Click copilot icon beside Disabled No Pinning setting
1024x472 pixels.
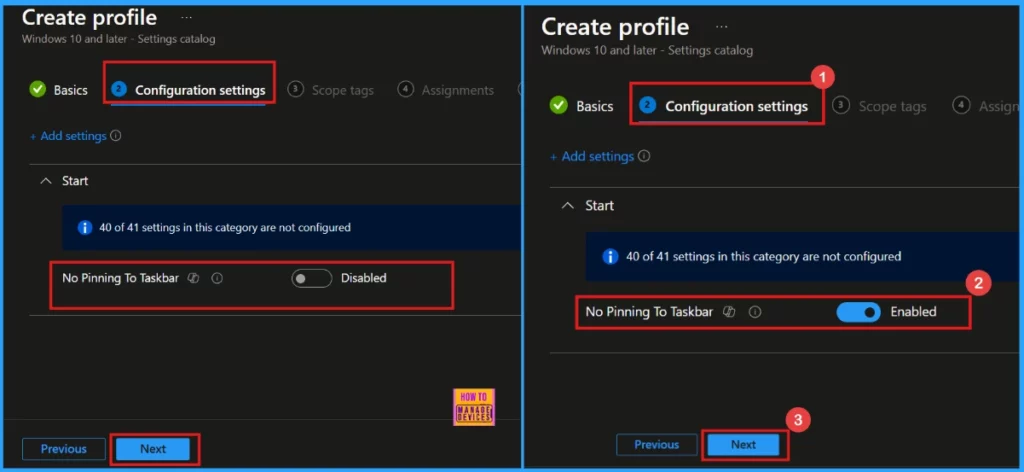coord(193,278)
